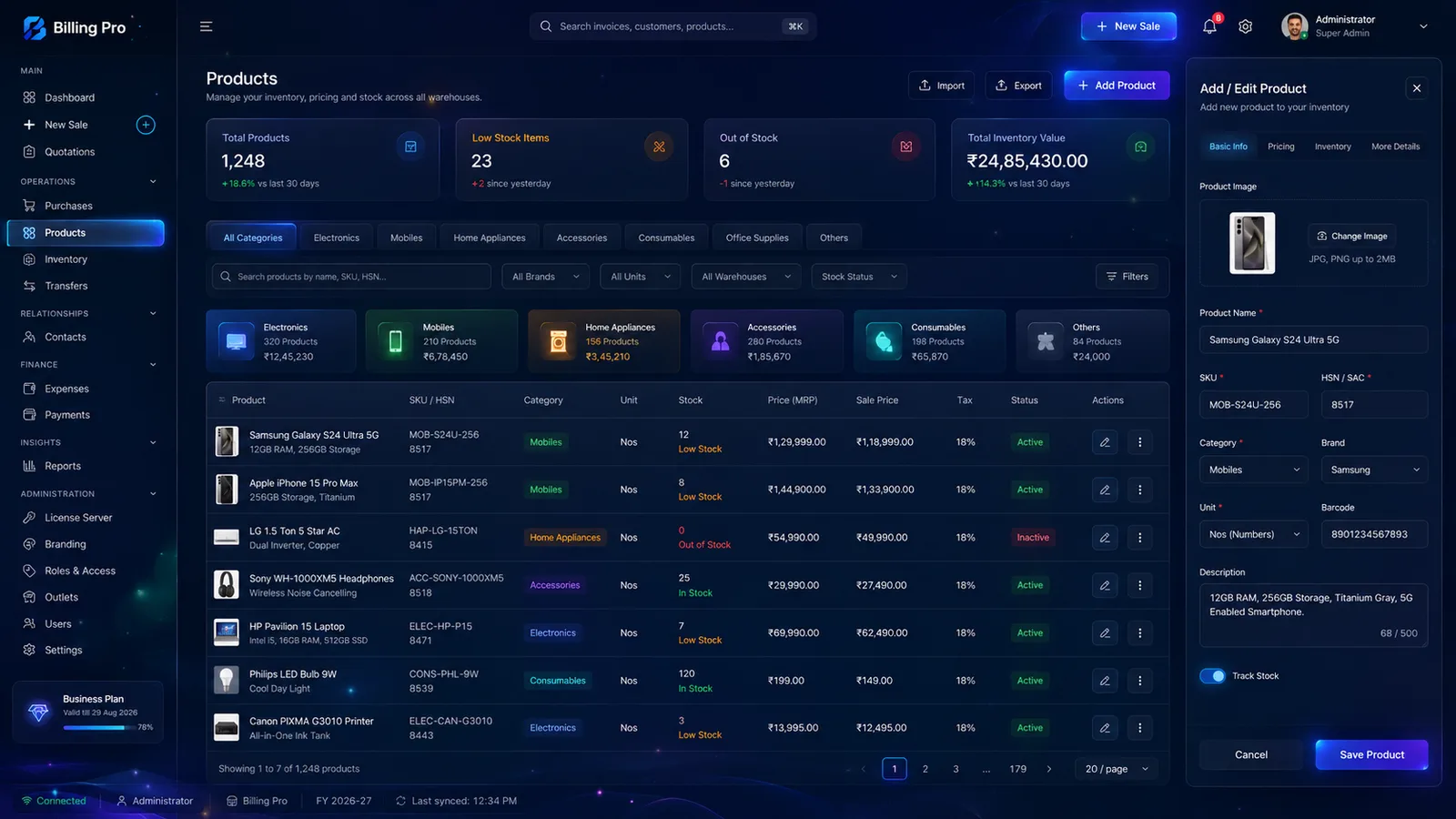Click the Consumables category card icon
The image size is (1456, 819).
tap(884, 341)
